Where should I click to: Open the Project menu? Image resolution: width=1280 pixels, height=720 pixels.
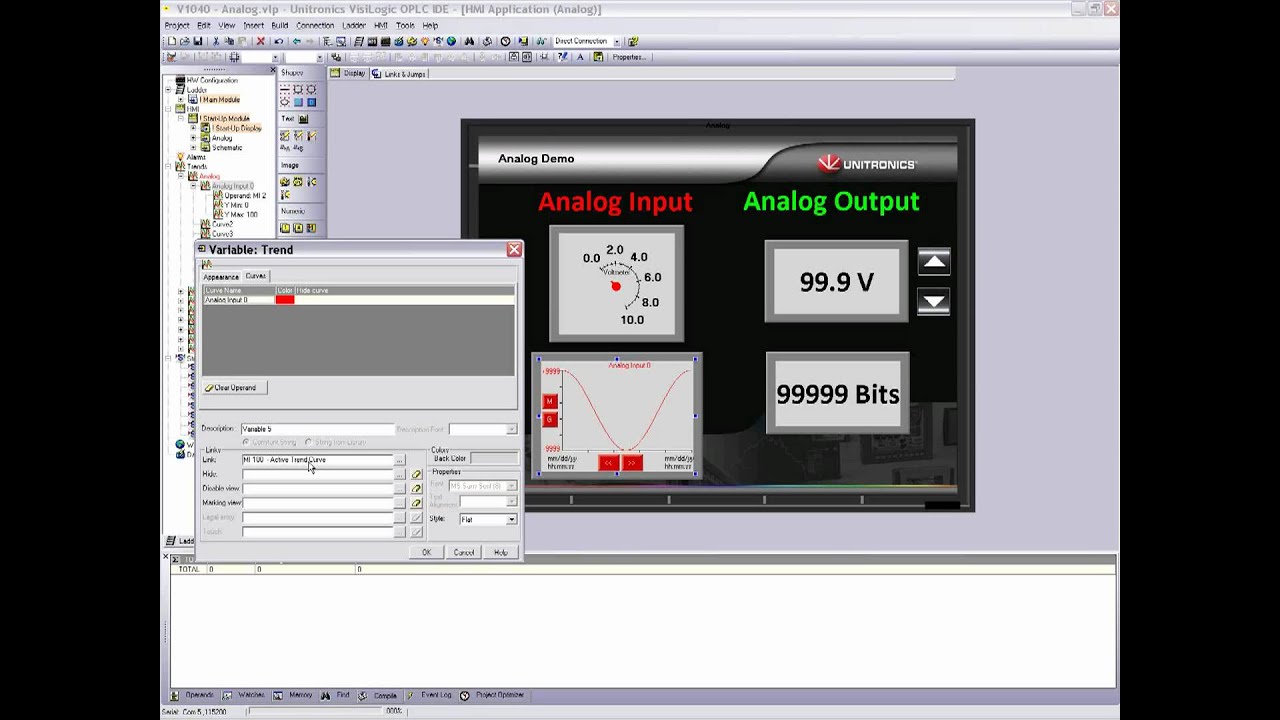(x=177, y=25)
